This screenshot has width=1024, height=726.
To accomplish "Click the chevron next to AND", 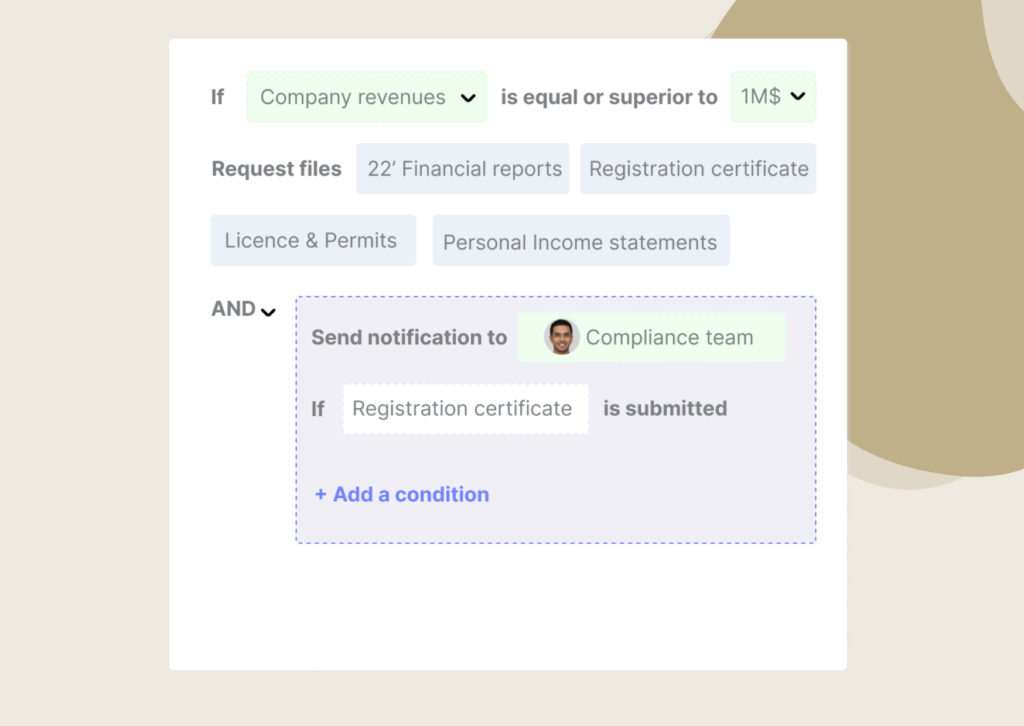I will point(267,311).
